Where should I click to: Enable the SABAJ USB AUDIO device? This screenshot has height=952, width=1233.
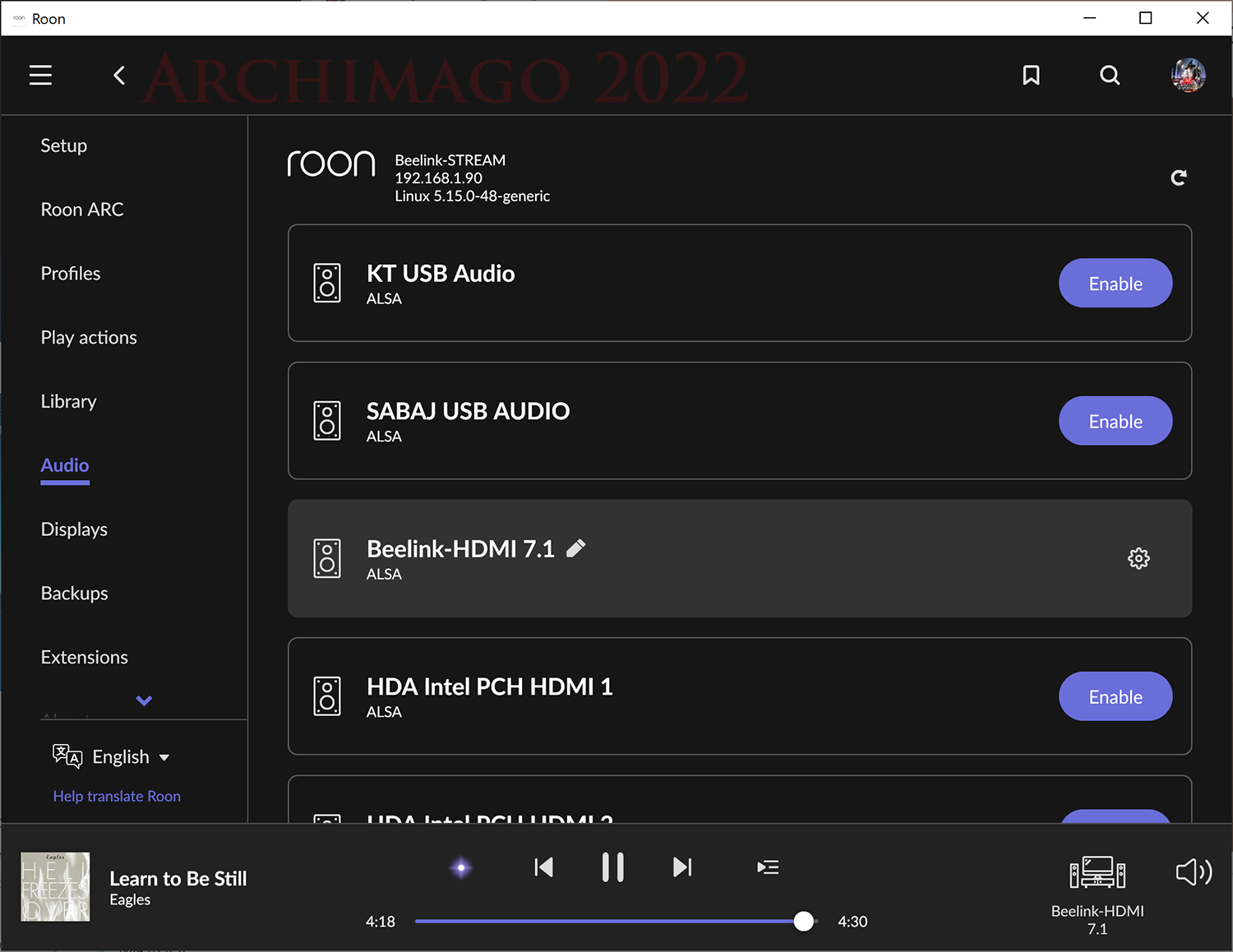(1115, 421)
